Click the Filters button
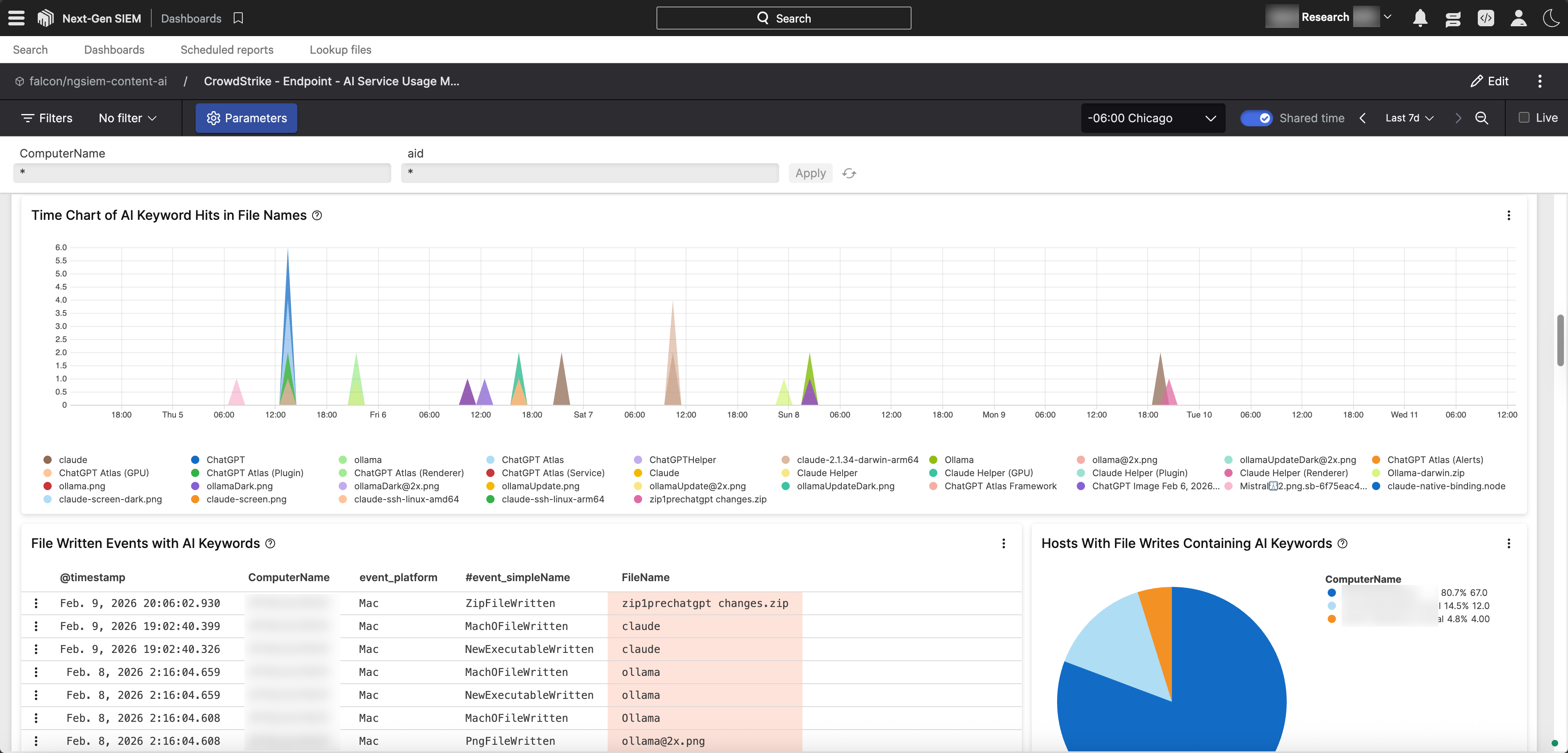This screenshot has width=1568, height=753. tap(46, 118)
